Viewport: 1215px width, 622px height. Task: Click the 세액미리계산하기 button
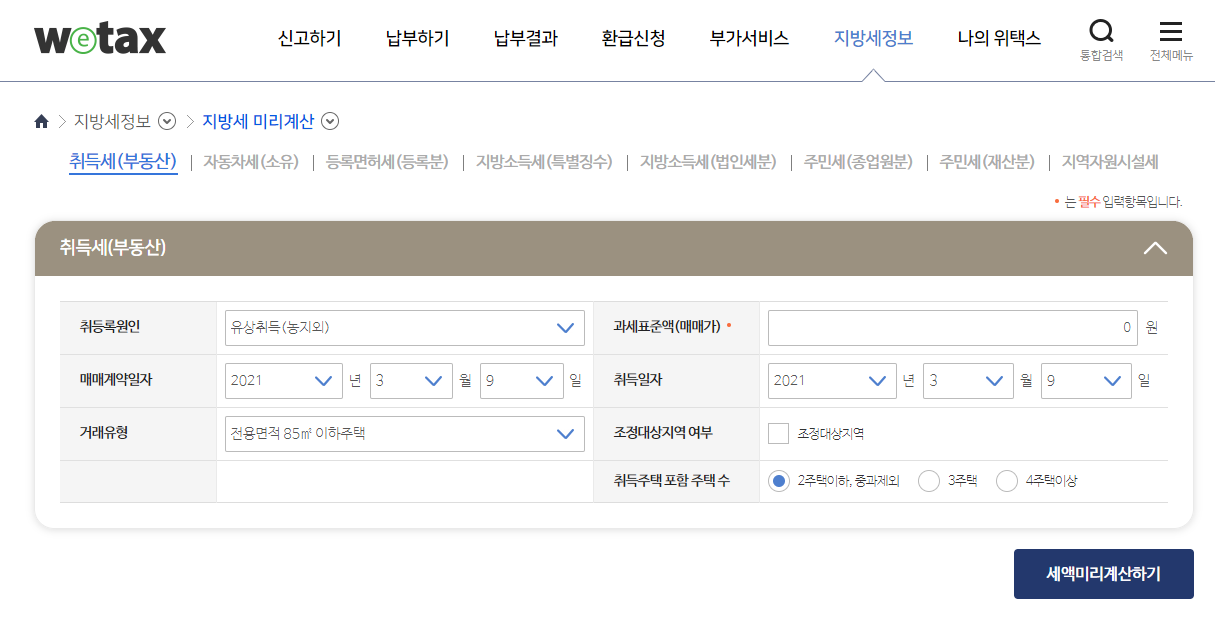point(1104,574)
